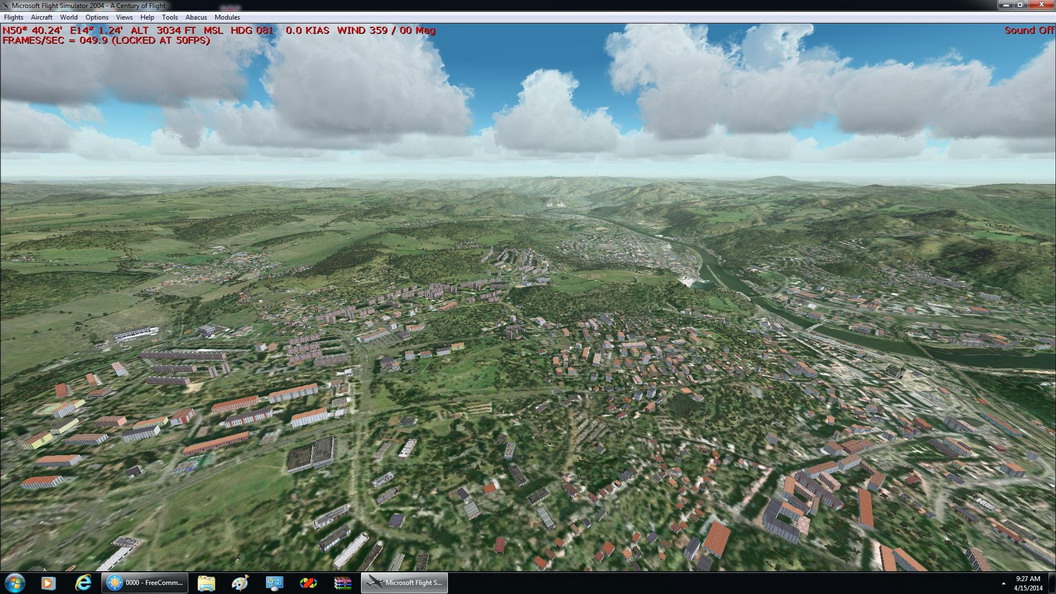Screen dimensions: 1056x594
Task: Click the 'E14* 1.24'' longitude readout
Action: pos(96,30)
